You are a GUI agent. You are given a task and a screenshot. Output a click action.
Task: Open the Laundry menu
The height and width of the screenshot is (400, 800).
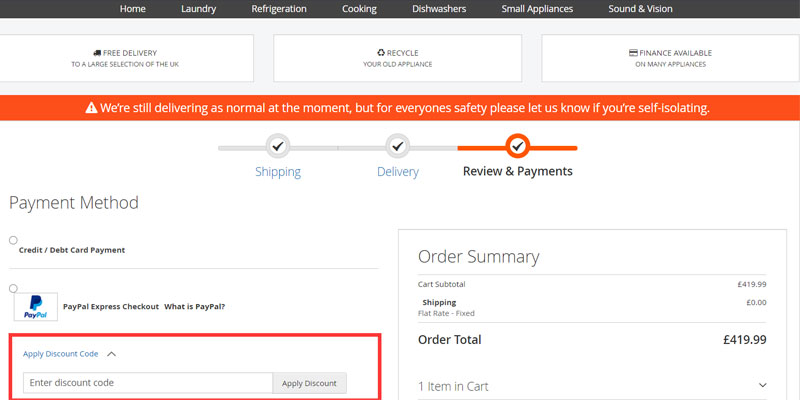pyautogui.click(x=198, y=9)
